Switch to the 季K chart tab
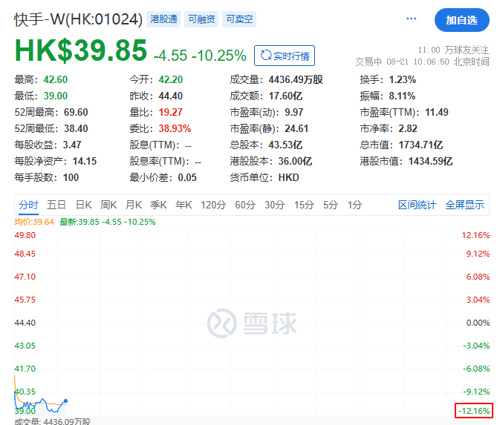 [158, 205]
